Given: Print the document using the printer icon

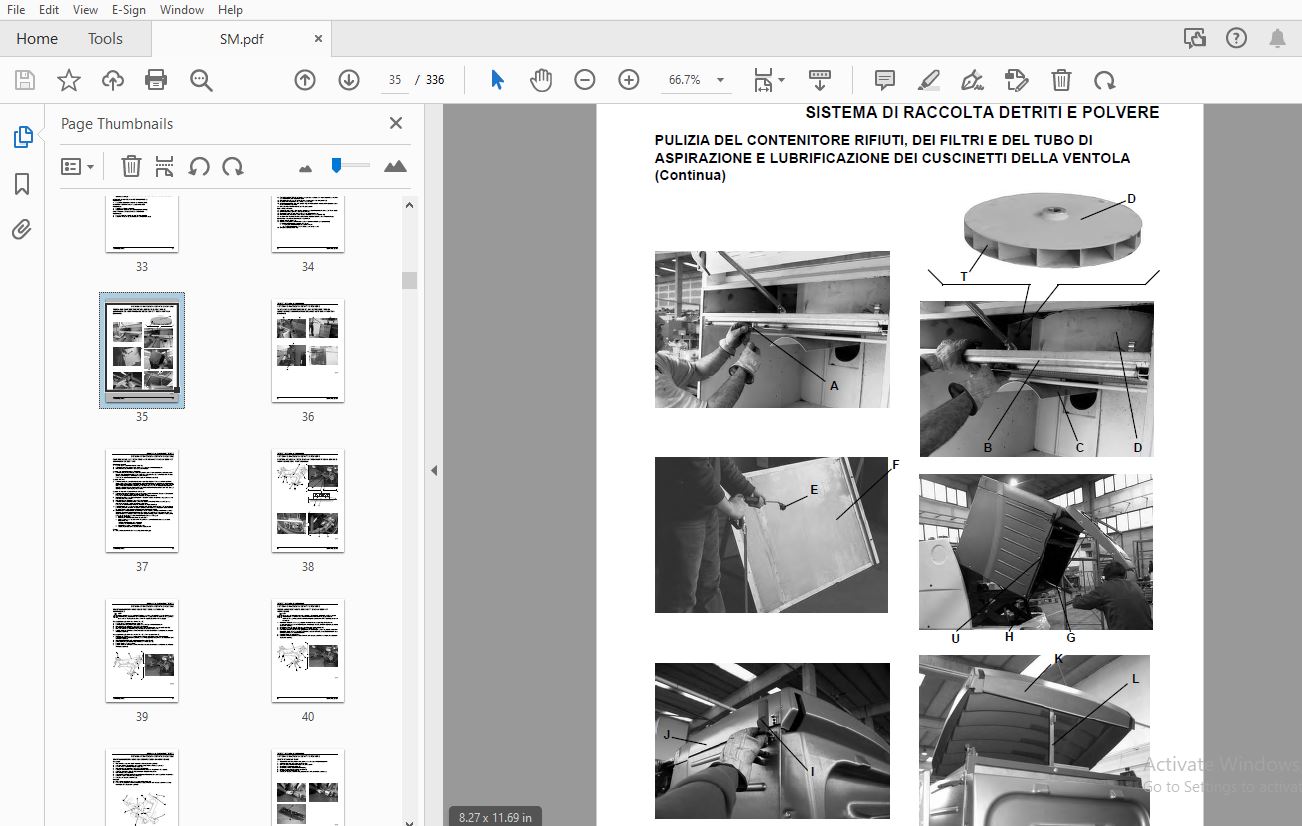Looking at the screenshot, I should click(x=156, y=80).
